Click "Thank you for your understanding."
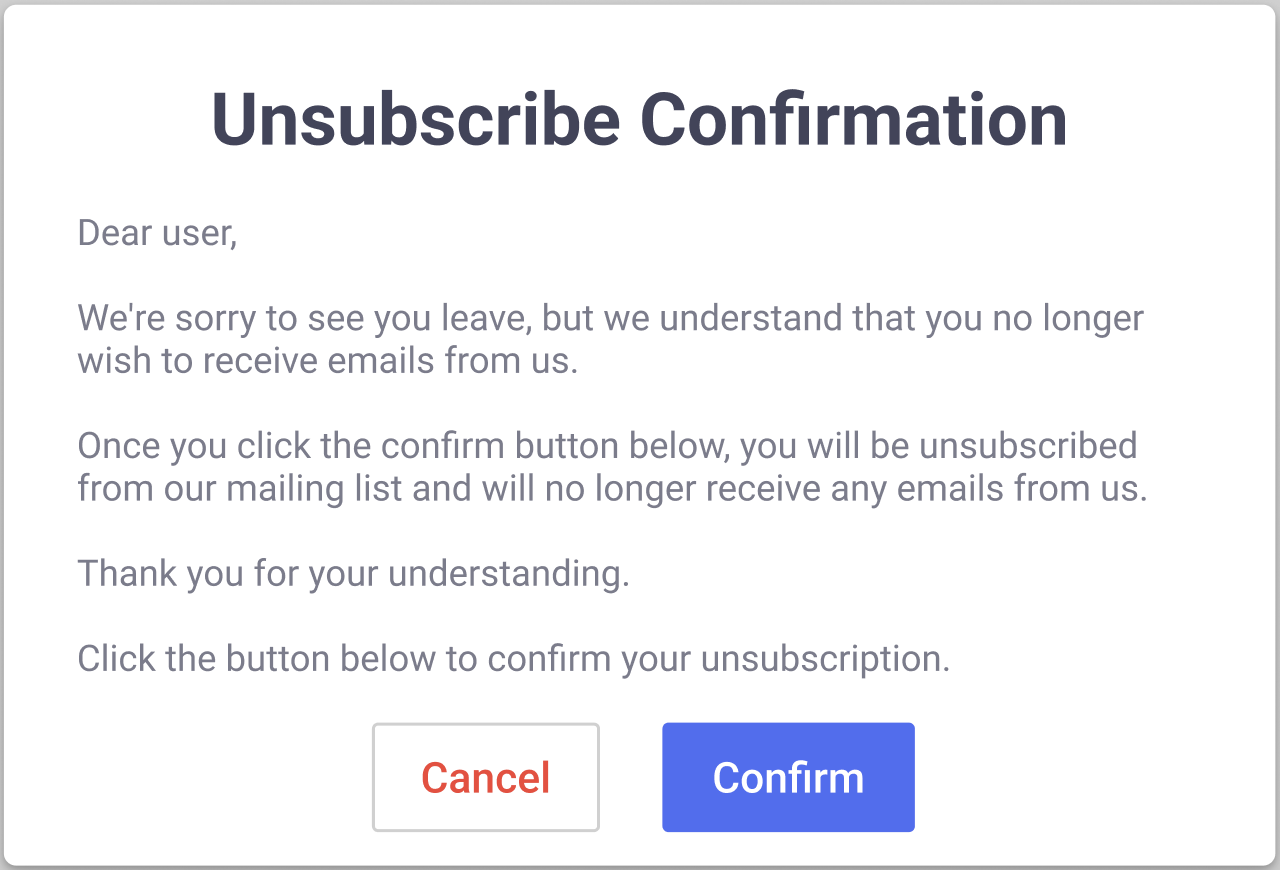Viewport: 1280px width, 870px height. click(x=353, y=573)
